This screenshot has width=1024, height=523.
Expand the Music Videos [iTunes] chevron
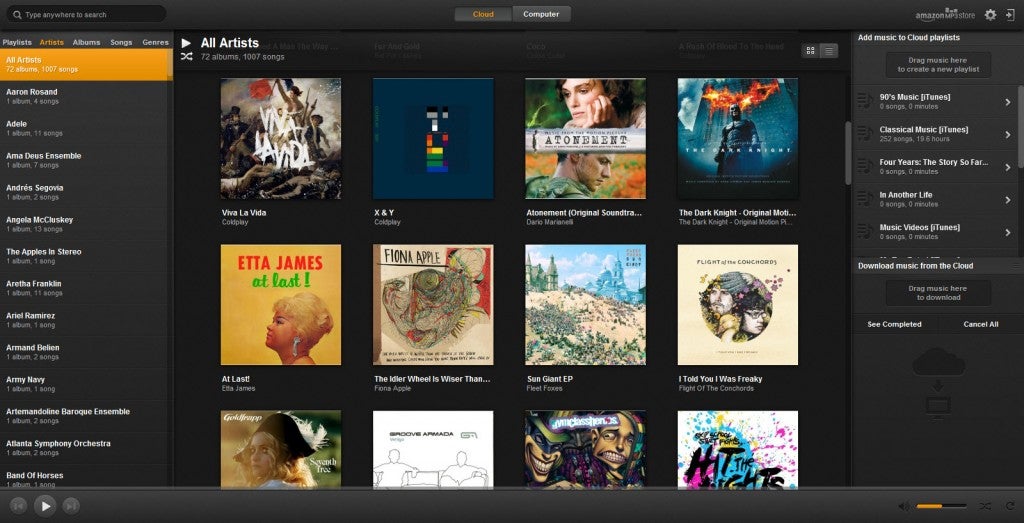pyautogui.click(x=1008, y=232)
